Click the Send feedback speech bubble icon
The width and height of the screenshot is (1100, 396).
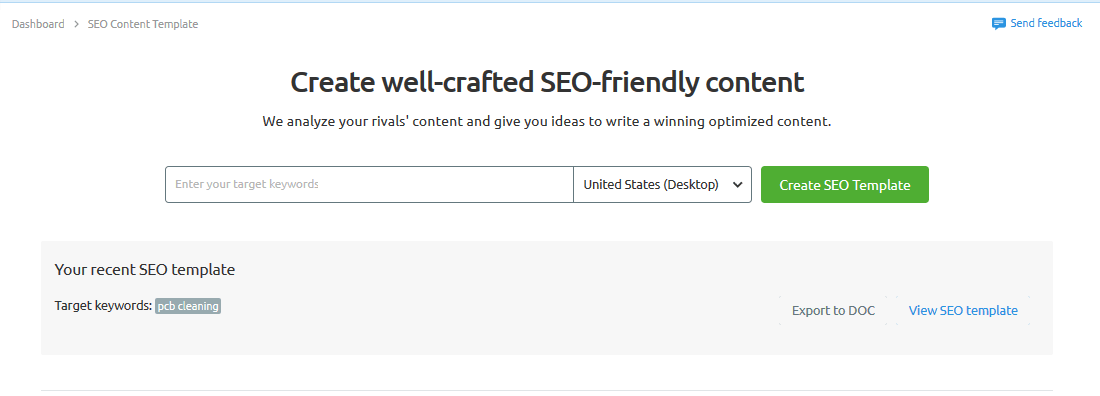tap(998, 24)
